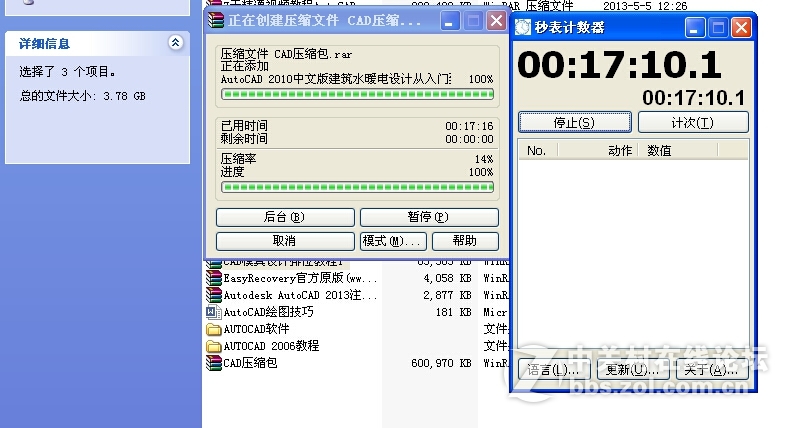This screenshot has height=428, width=793.
Task: Click stopwatch app icon in title bar
Action: (x=523, y=27)
